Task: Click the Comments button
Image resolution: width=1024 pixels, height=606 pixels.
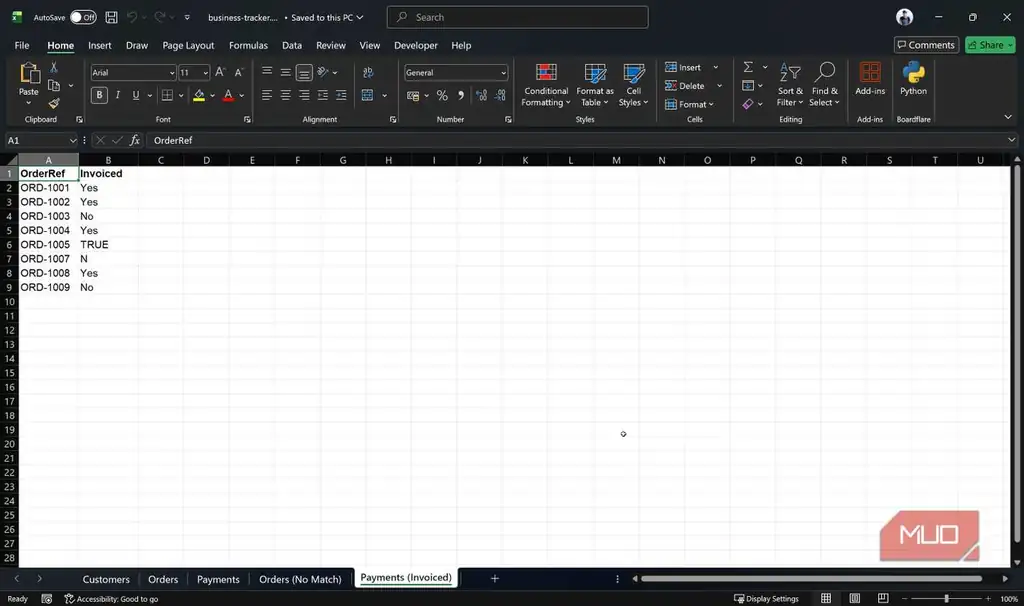Action: coord(926,45)
